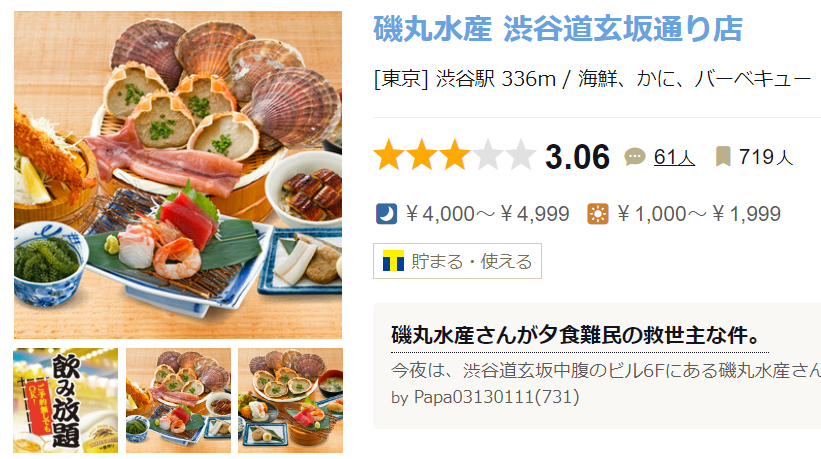Open the 磯丸水産 渋谷道玄坂通り店 restaurant title link
This screenshot has height=459, width=821.
tap(558, 29)
